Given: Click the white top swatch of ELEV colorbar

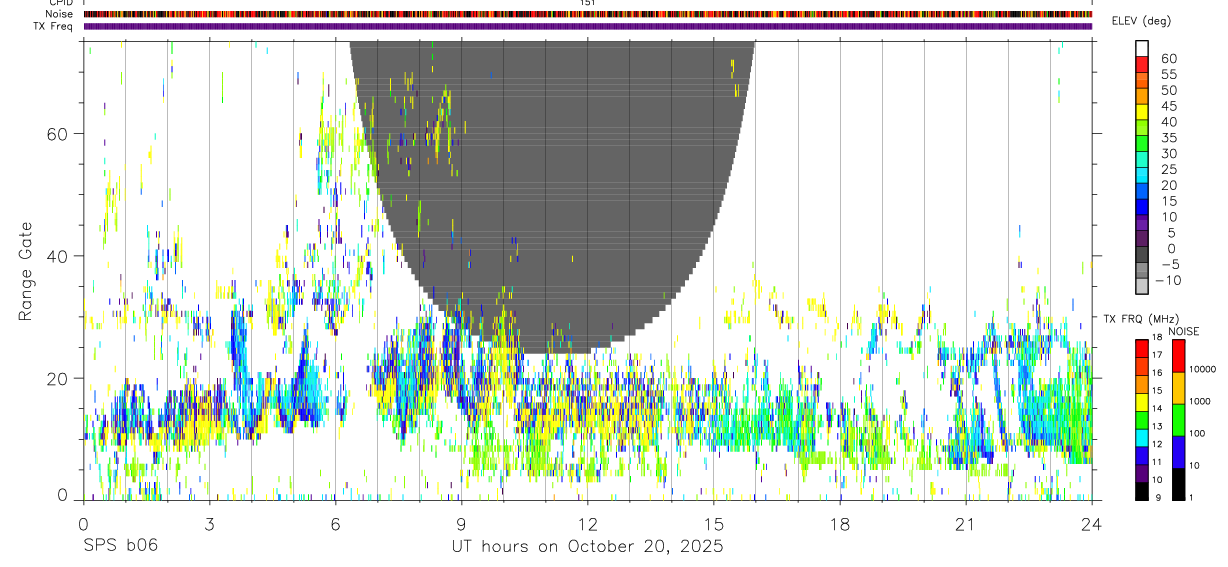Looking at the screenshot, I should [x=1142, y=48].
